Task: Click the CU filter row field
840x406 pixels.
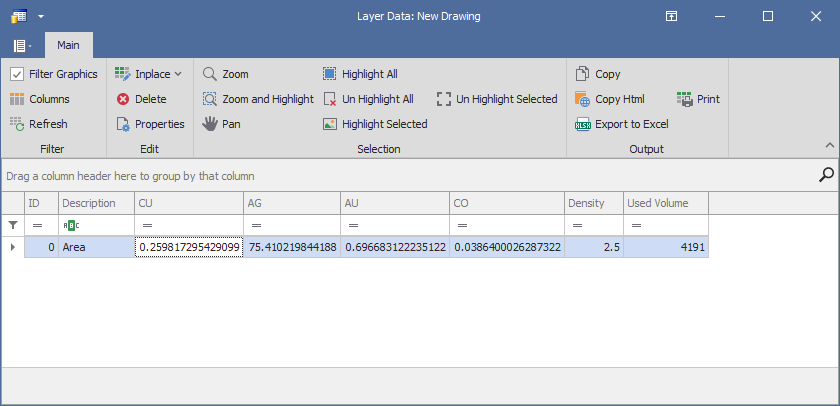Action: pyautogui.click(x=190, y=226)
